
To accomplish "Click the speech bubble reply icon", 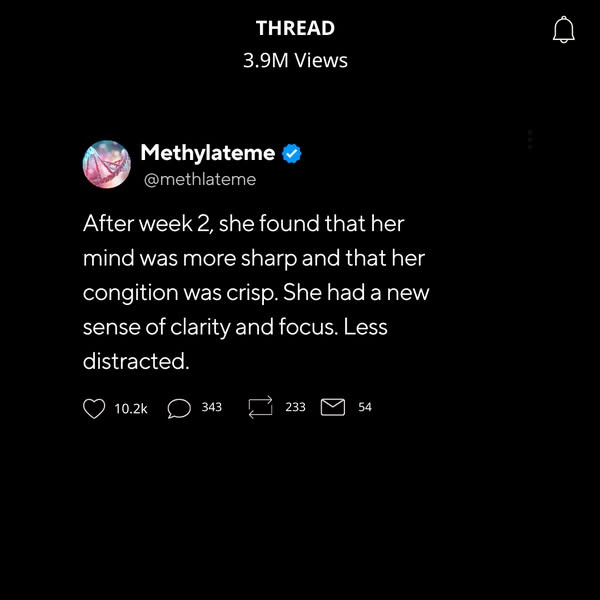I will pos(179,408).
